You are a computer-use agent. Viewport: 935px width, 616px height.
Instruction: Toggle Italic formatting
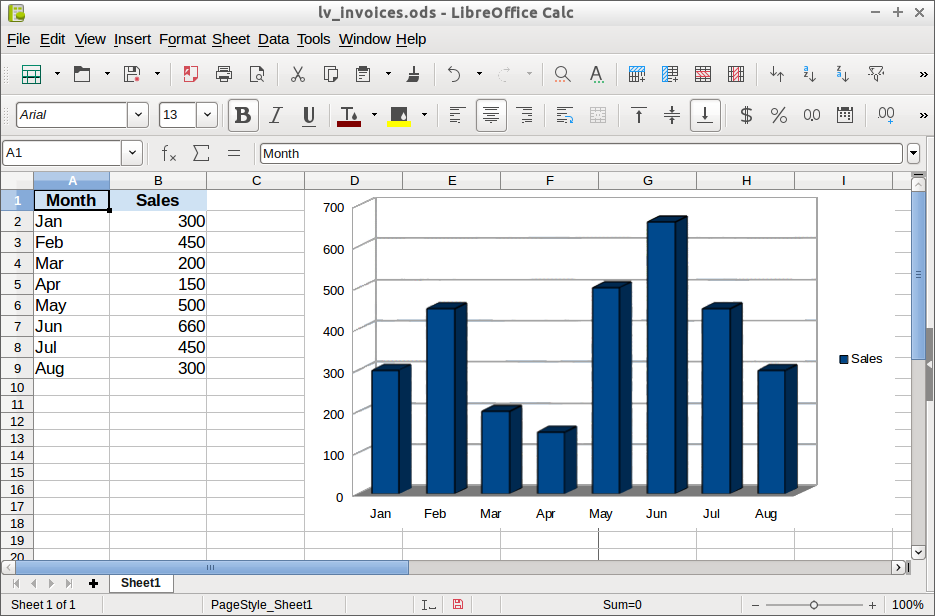276,115
